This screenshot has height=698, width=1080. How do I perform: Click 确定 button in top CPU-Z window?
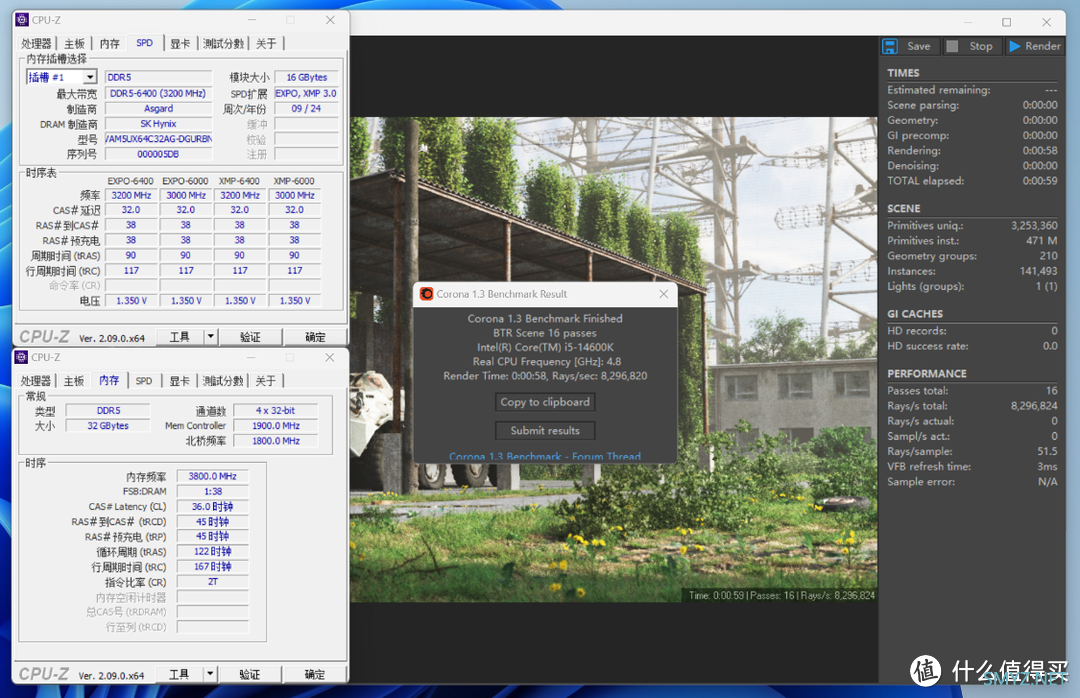(x=315, y=336)
